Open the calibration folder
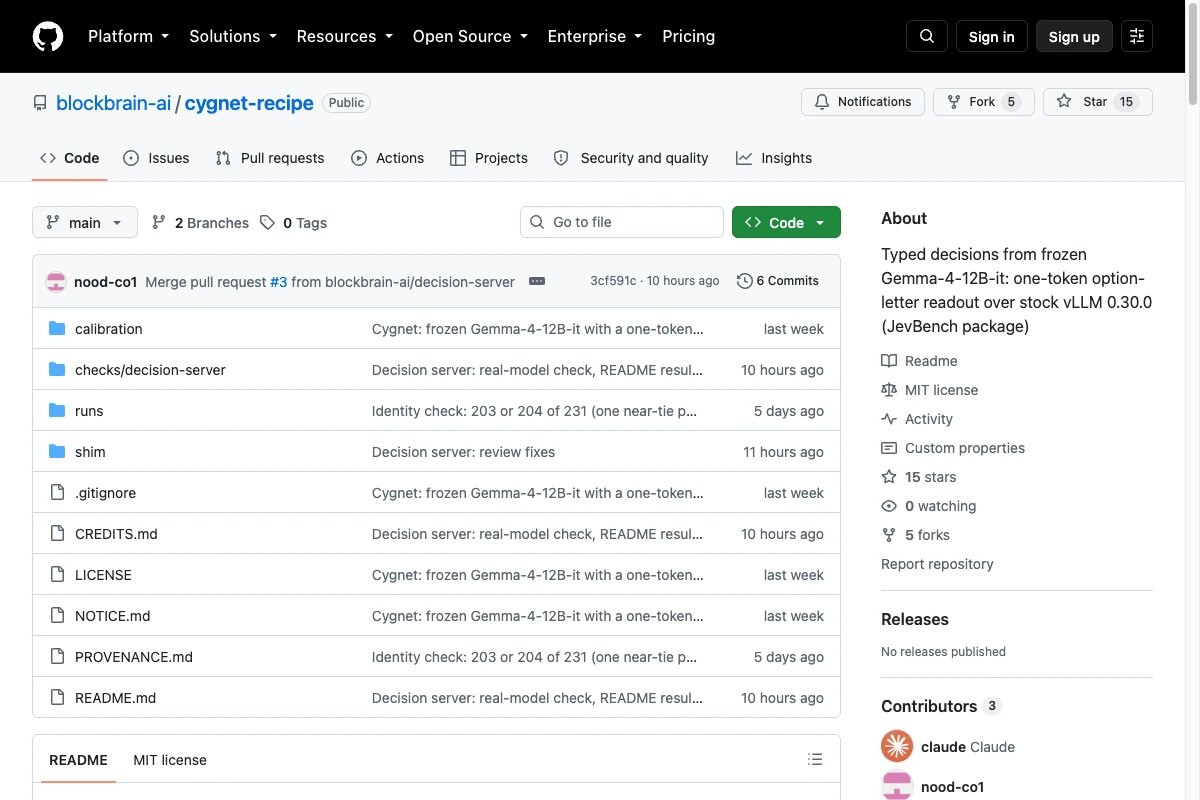Viewport: 1200px width, 800px height. pos(109,329)
